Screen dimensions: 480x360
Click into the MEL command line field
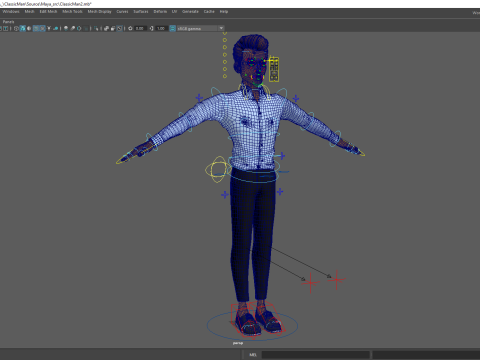pos(316,355)
